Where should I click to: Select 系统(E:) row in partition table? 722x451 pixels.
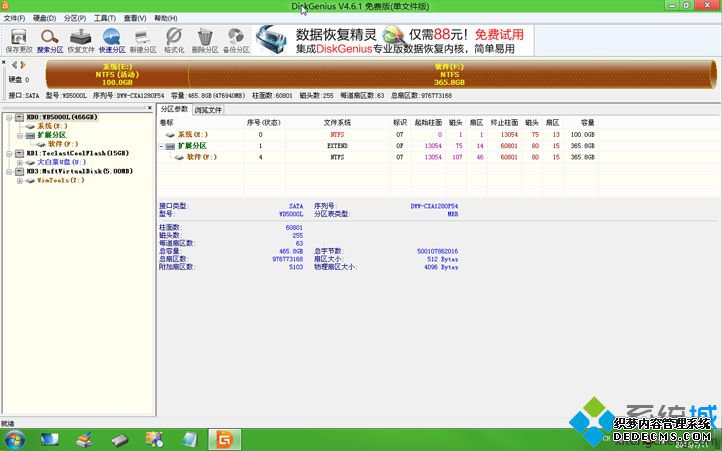coord(378,135)
